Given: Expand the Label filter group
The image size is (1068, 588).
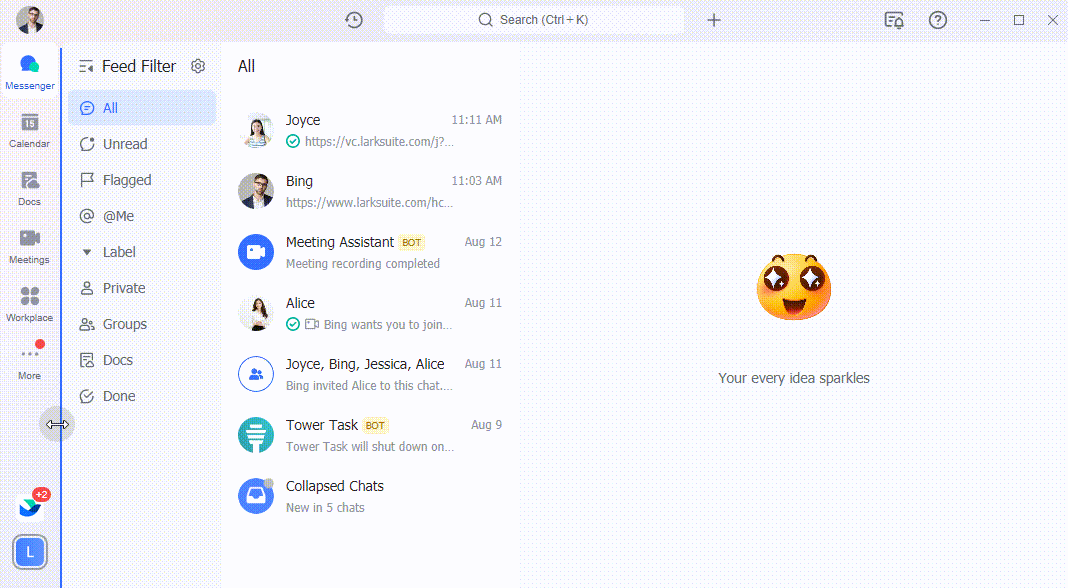Looking at the screenshot, I should (x=87, y=252).
